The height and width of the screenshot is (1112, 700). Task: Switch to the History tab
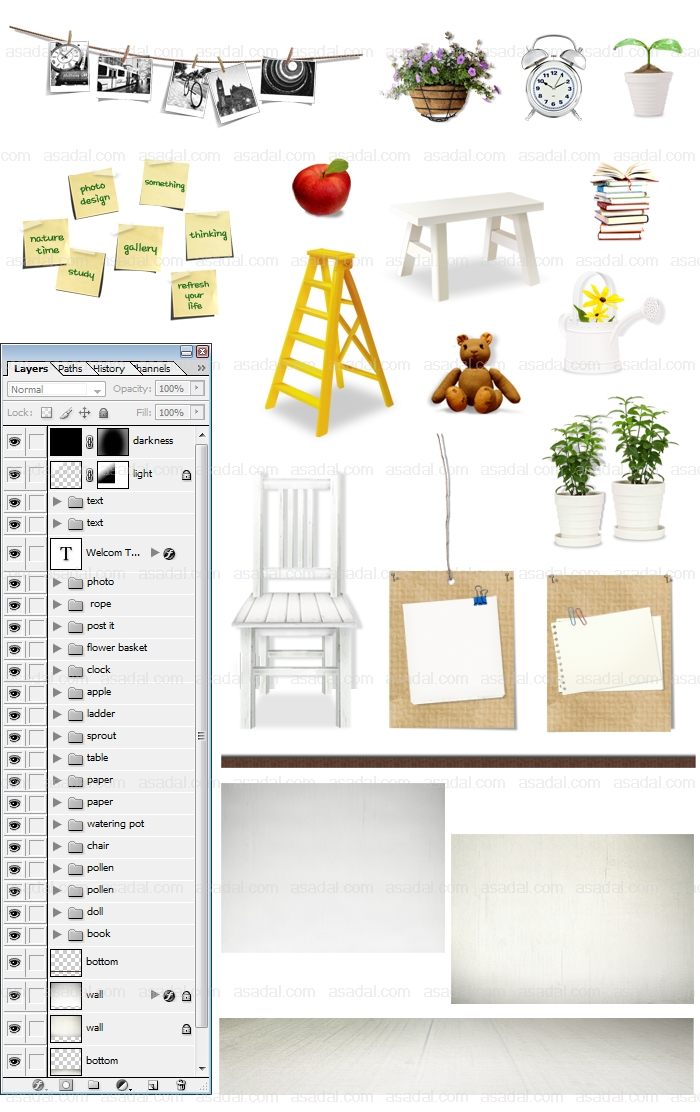point(109,369)
